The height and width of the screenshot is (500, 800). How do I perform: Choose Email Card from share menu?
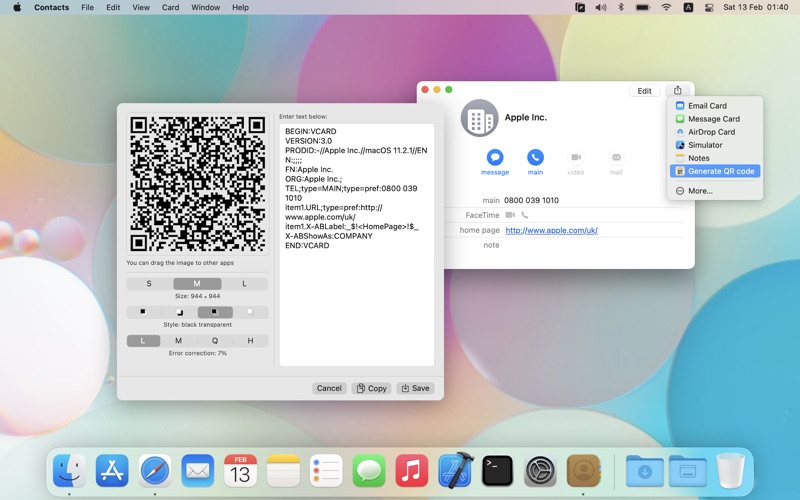(x=714, y=106)
